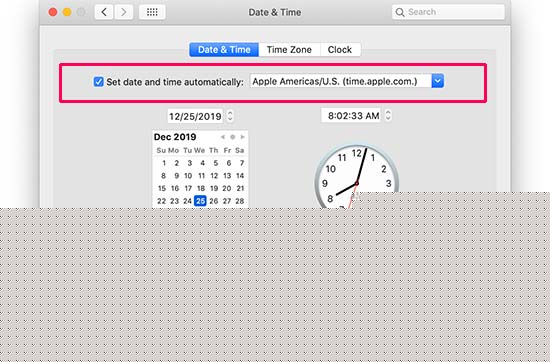Select December 9 in calendar
Image resolution: width=550 pixels, height=362 pixels.
tap(177, 176)
